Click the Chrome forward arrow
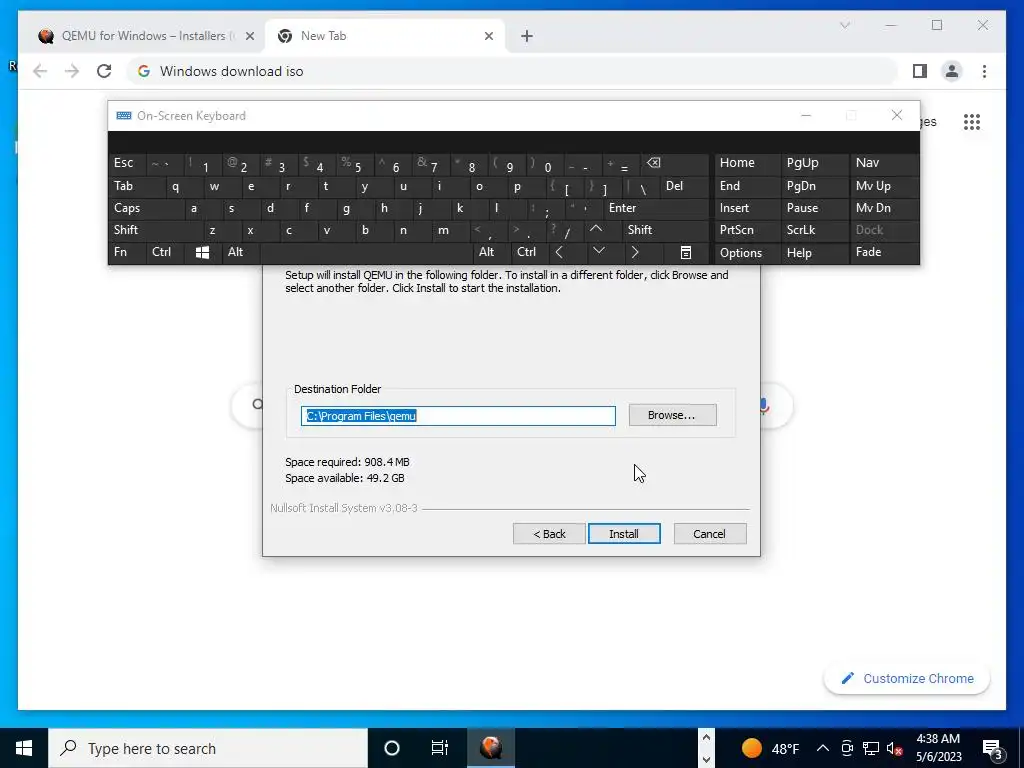The width and height of the screenshot is (1024, 768). (x=72, y=71)
